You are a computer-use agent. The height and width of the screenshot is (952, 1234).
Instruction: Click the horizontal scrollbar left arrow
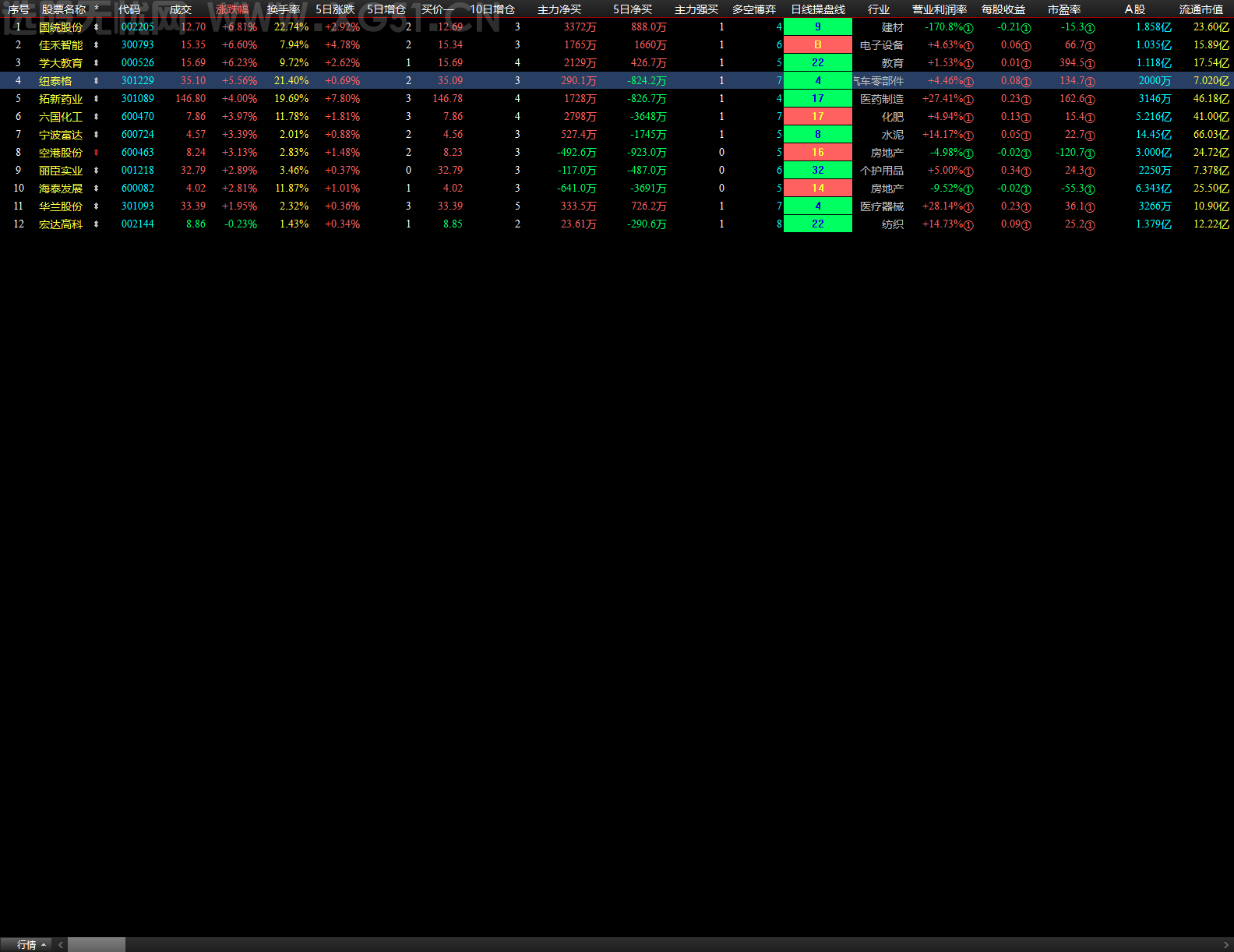[61, 945]
